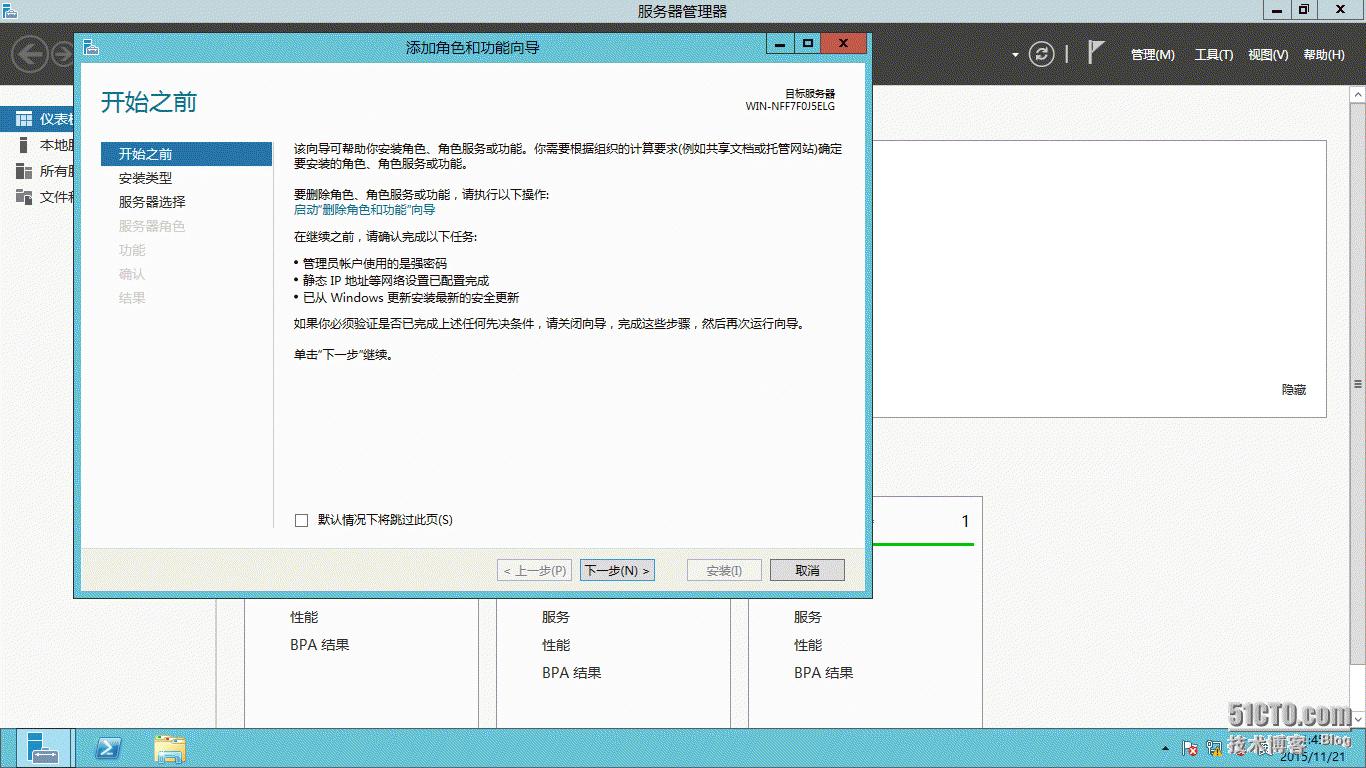Screen dimensions: 1366x768
Task: Open the 启动删除角色和功能向导 link
Action: [364, 210]
